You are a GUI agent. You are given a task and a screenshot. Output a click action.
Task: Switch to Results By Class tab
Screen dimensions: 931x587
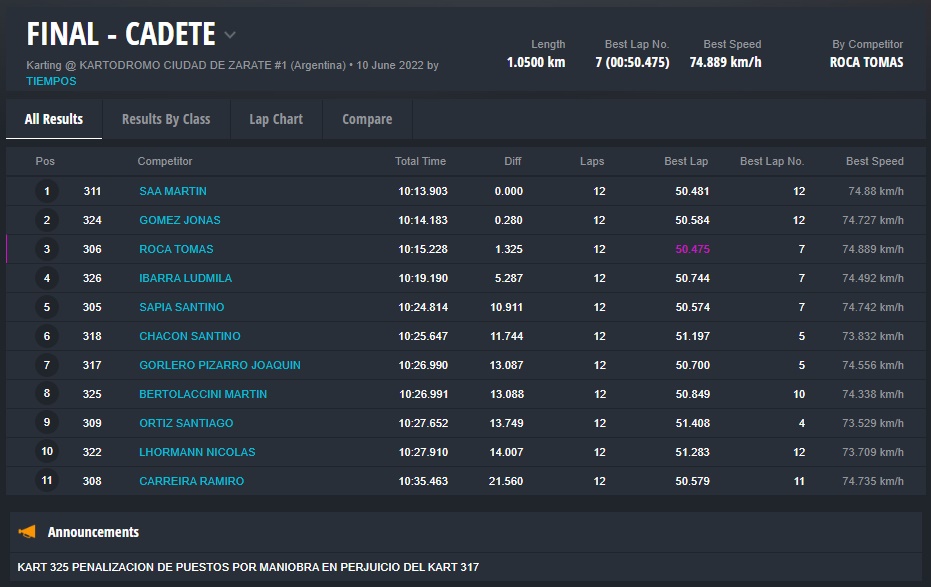click(166, 119)
